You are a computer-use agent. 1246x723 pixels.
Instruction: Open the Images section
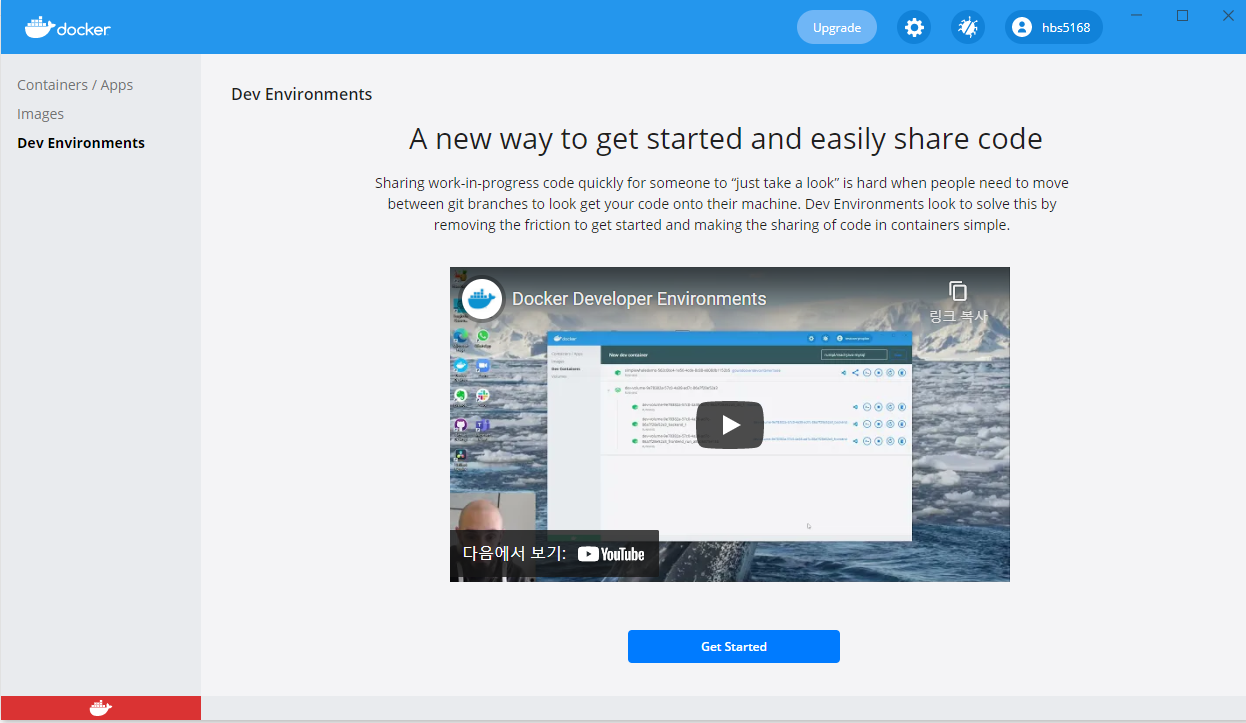pyautogui.click(x=40, y=114)
